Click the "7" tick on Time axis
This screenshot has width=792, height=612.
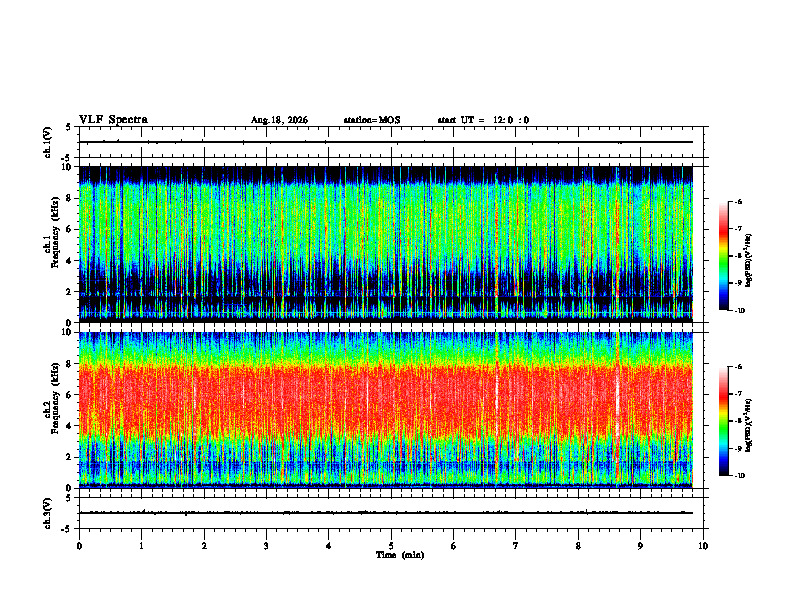[x=516, y=546]
